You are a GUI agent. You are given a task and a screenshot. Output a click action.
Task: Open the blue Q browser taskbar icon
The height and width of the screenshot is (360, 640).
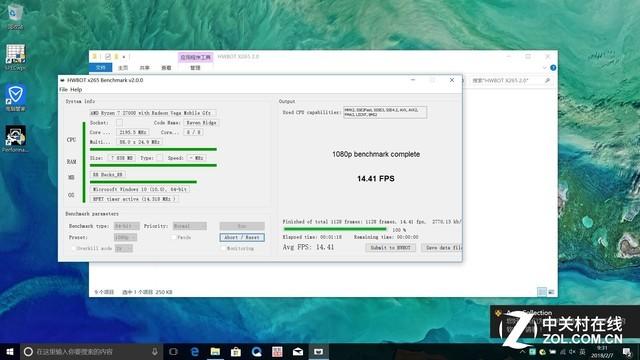tap(257, 351)
